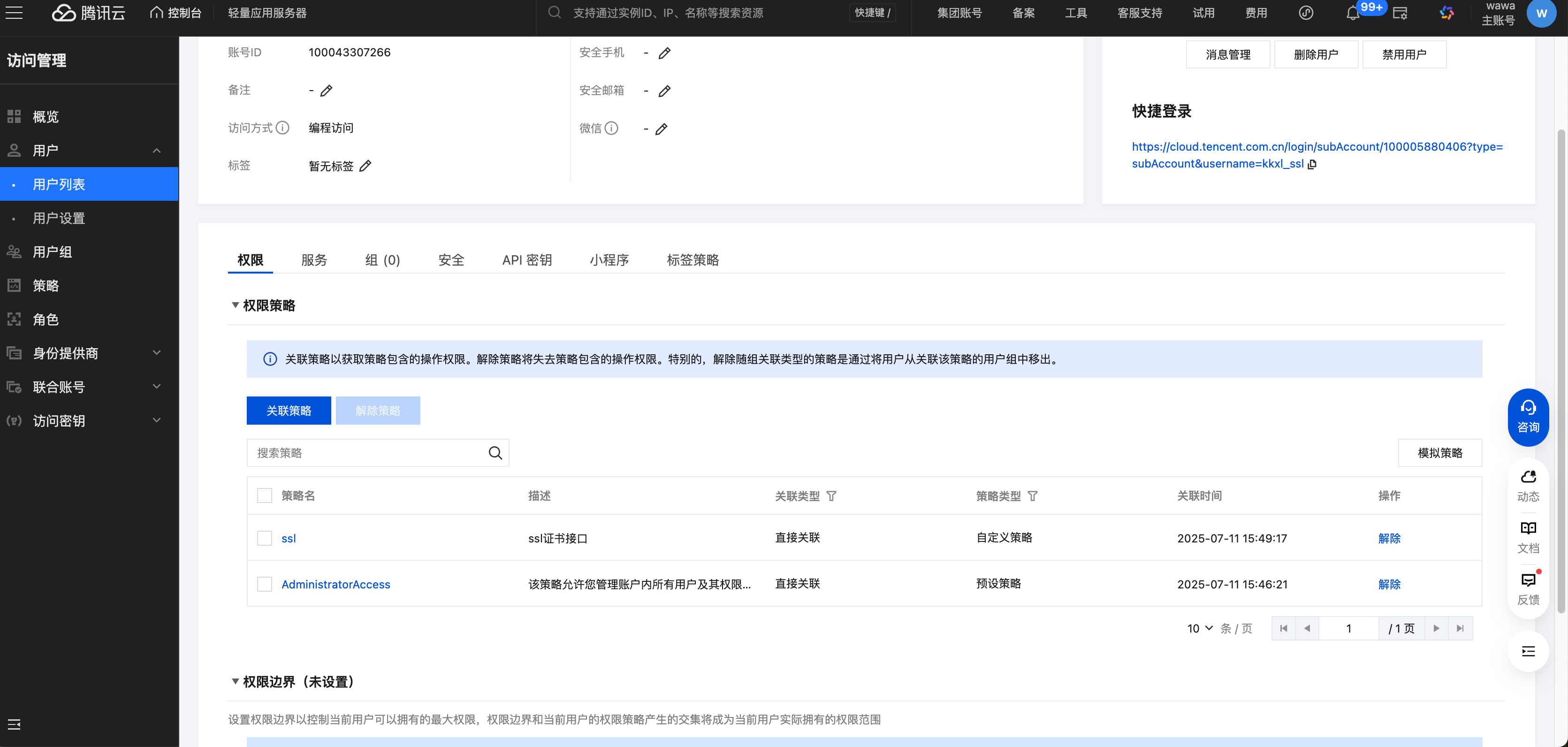Click the 禁用用户 button

pyautogui.click(x=1404, y=54)
